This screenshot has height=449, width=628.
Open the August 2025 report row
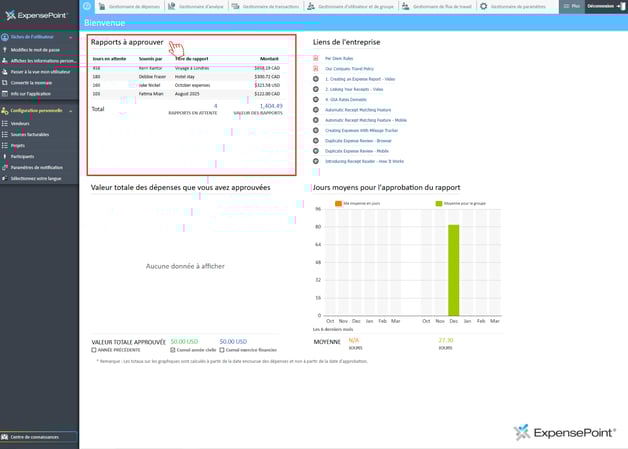coord(187,94)
